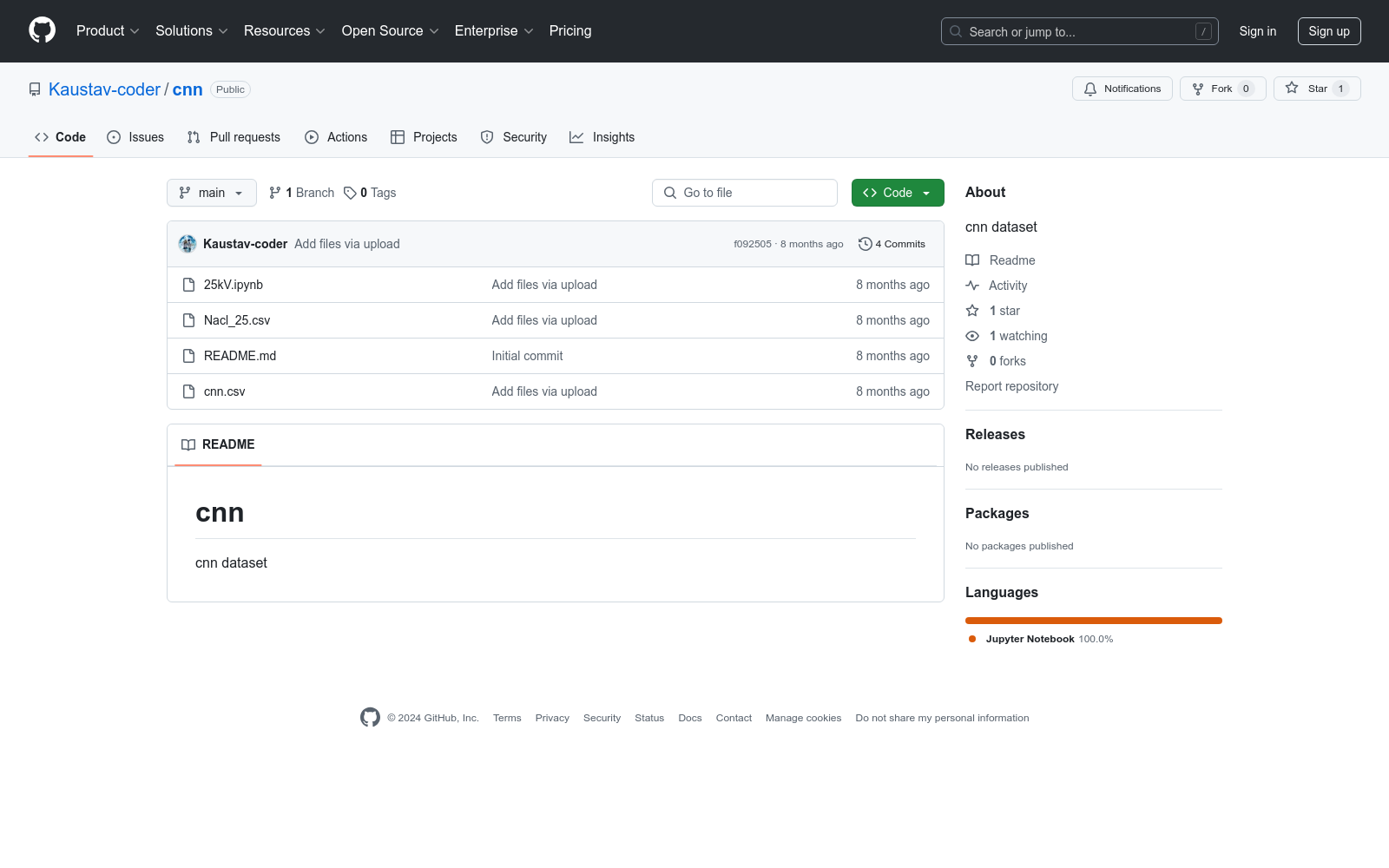The height and width of the screenshot is (868, 1389).
Task: Click the f092505 commit hash
Action: pyautogui.click(x=753, y=244)
